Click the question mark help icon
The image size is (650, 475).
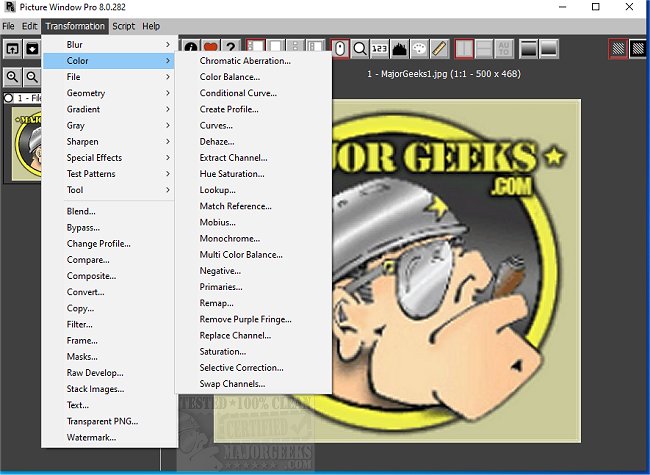coord(229,47)
